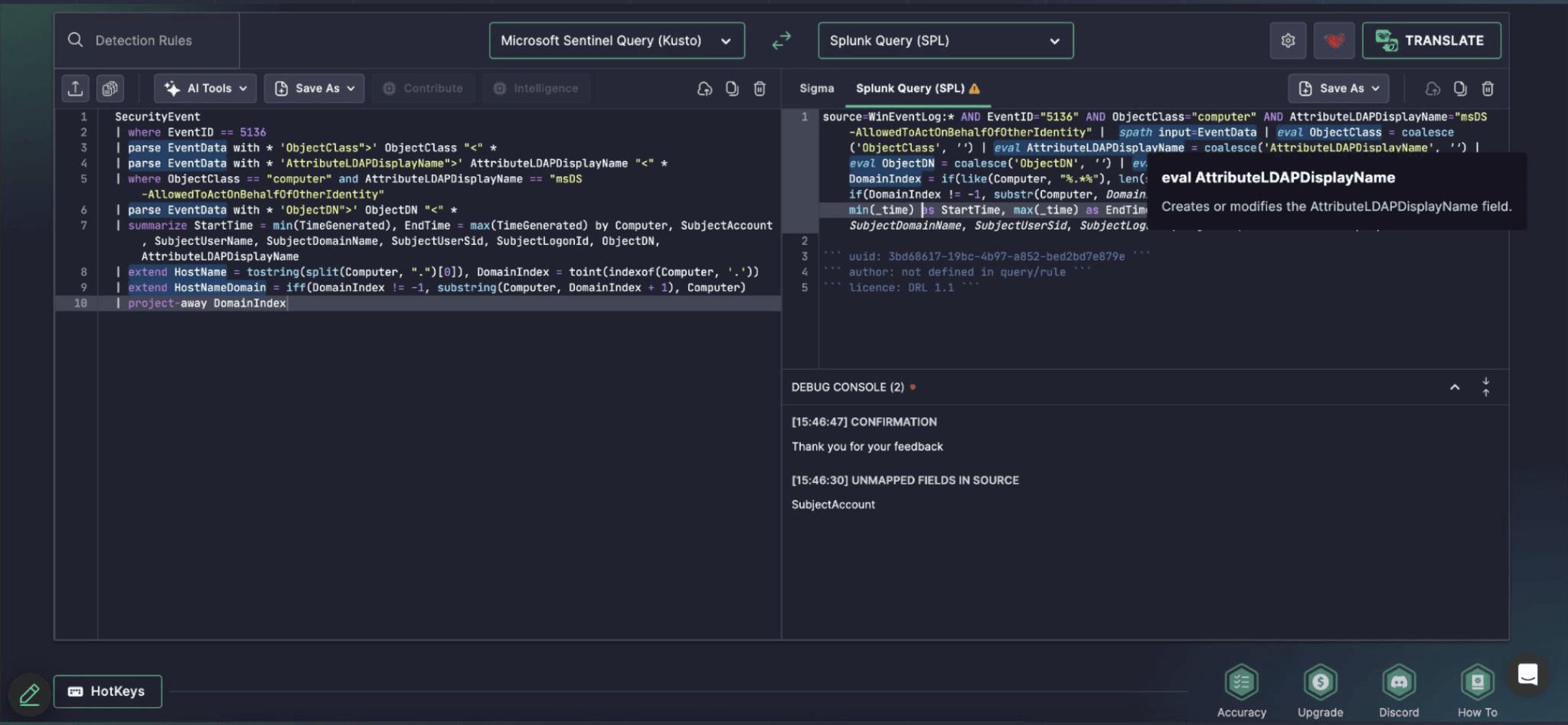This screenshot has height=725, width=1568.
Task: Open translation settings with the gear icon
Action: (1289, 41)
